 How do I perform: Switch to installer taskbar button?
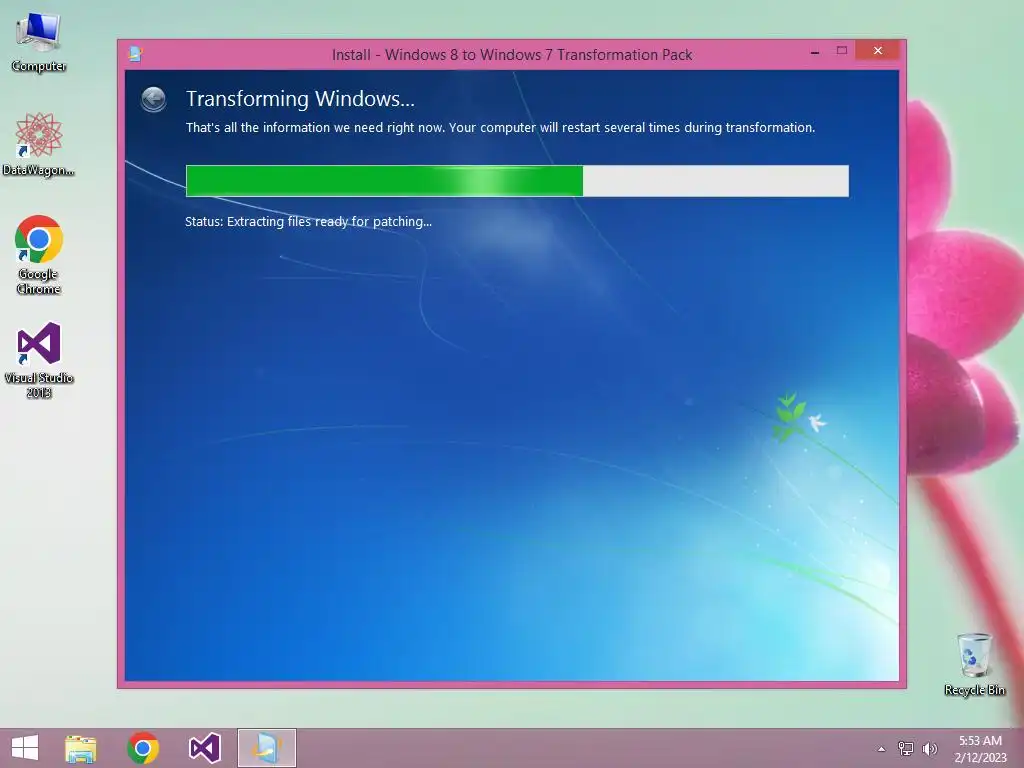tap(266, 748)
